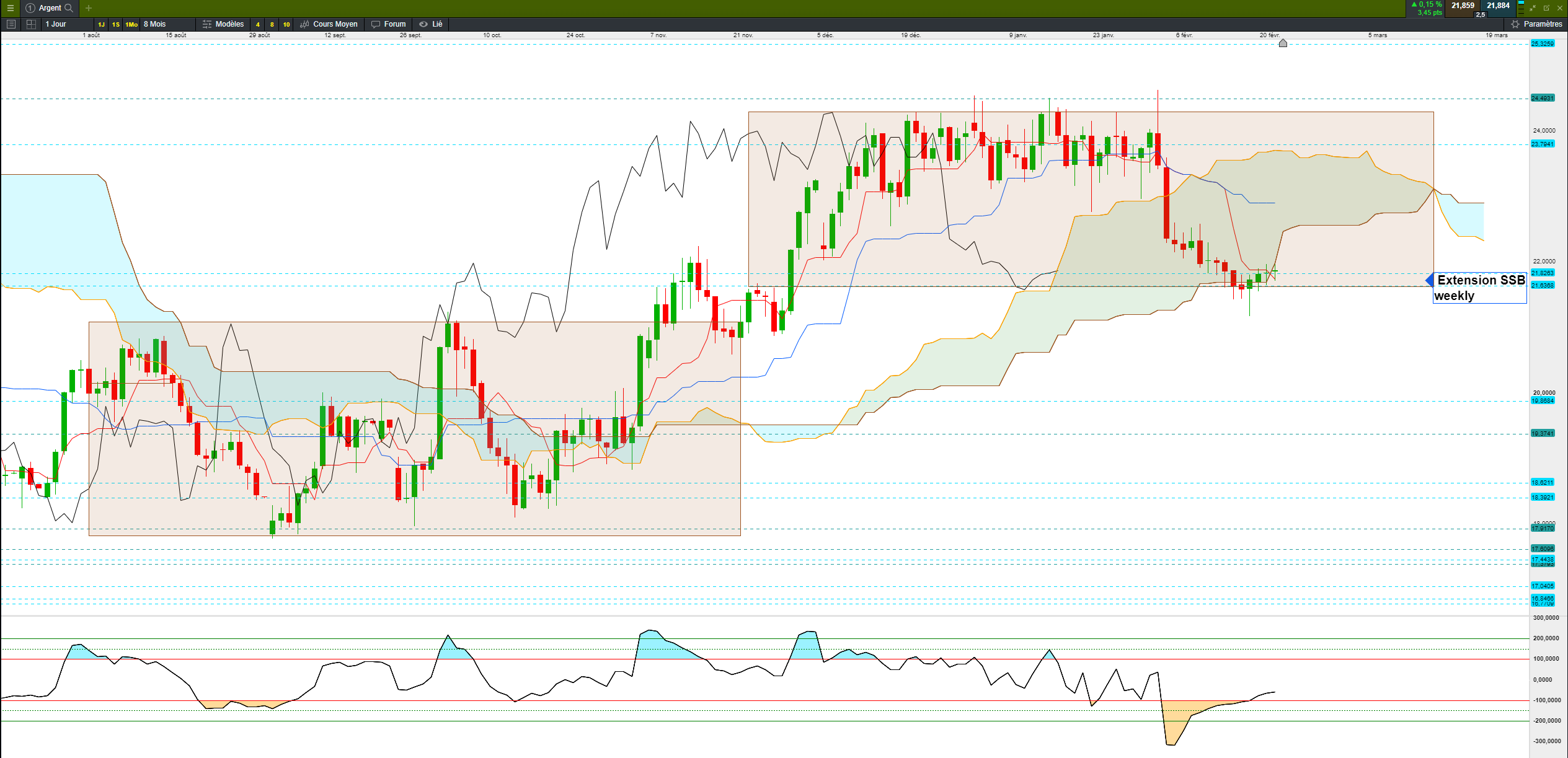Click the 17,9170 price level label
Screen dimensions: 1568x758
[1543, 528]
